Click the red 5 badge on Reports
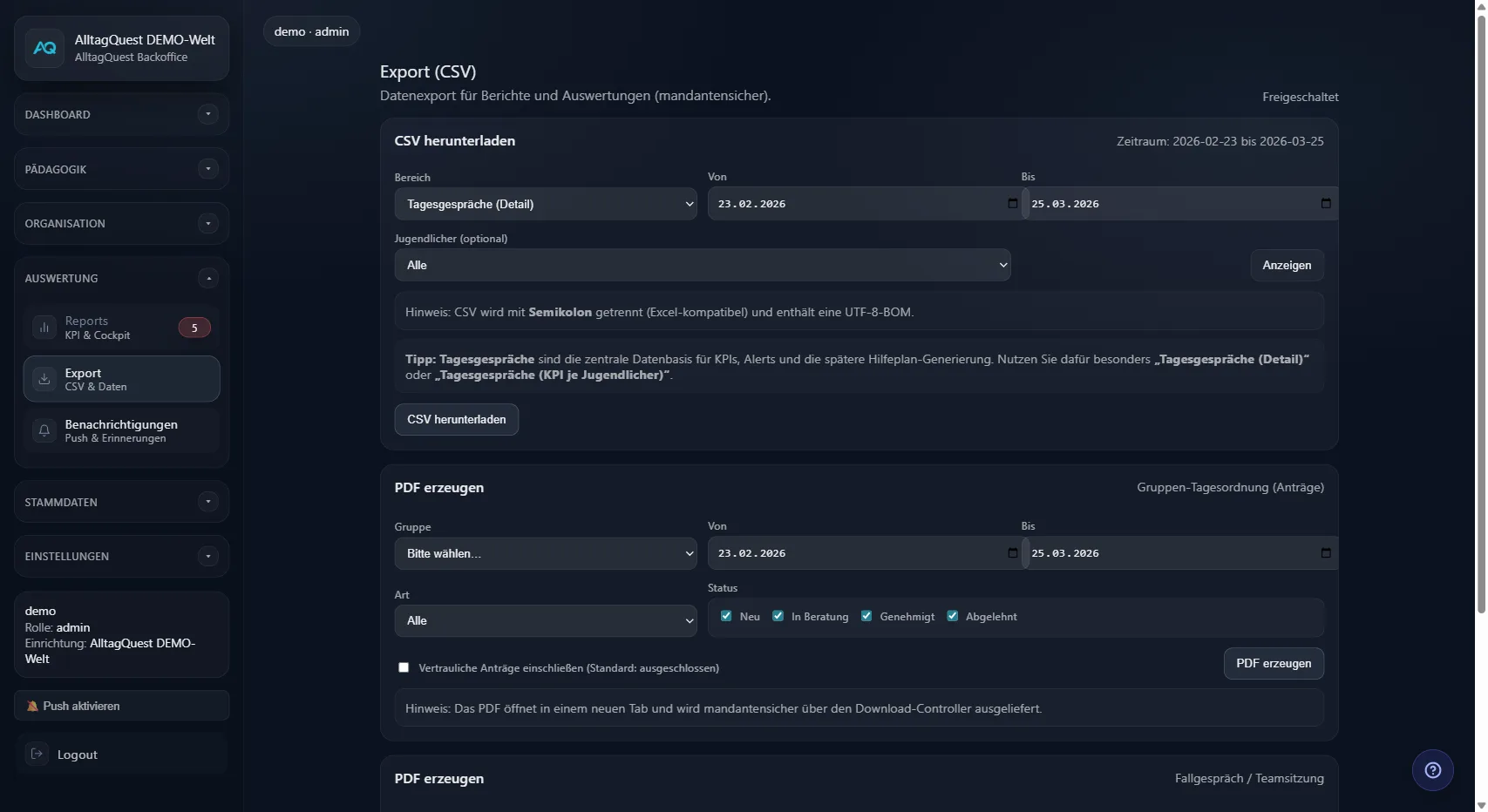1488x812 pixels. coord(194,327)
